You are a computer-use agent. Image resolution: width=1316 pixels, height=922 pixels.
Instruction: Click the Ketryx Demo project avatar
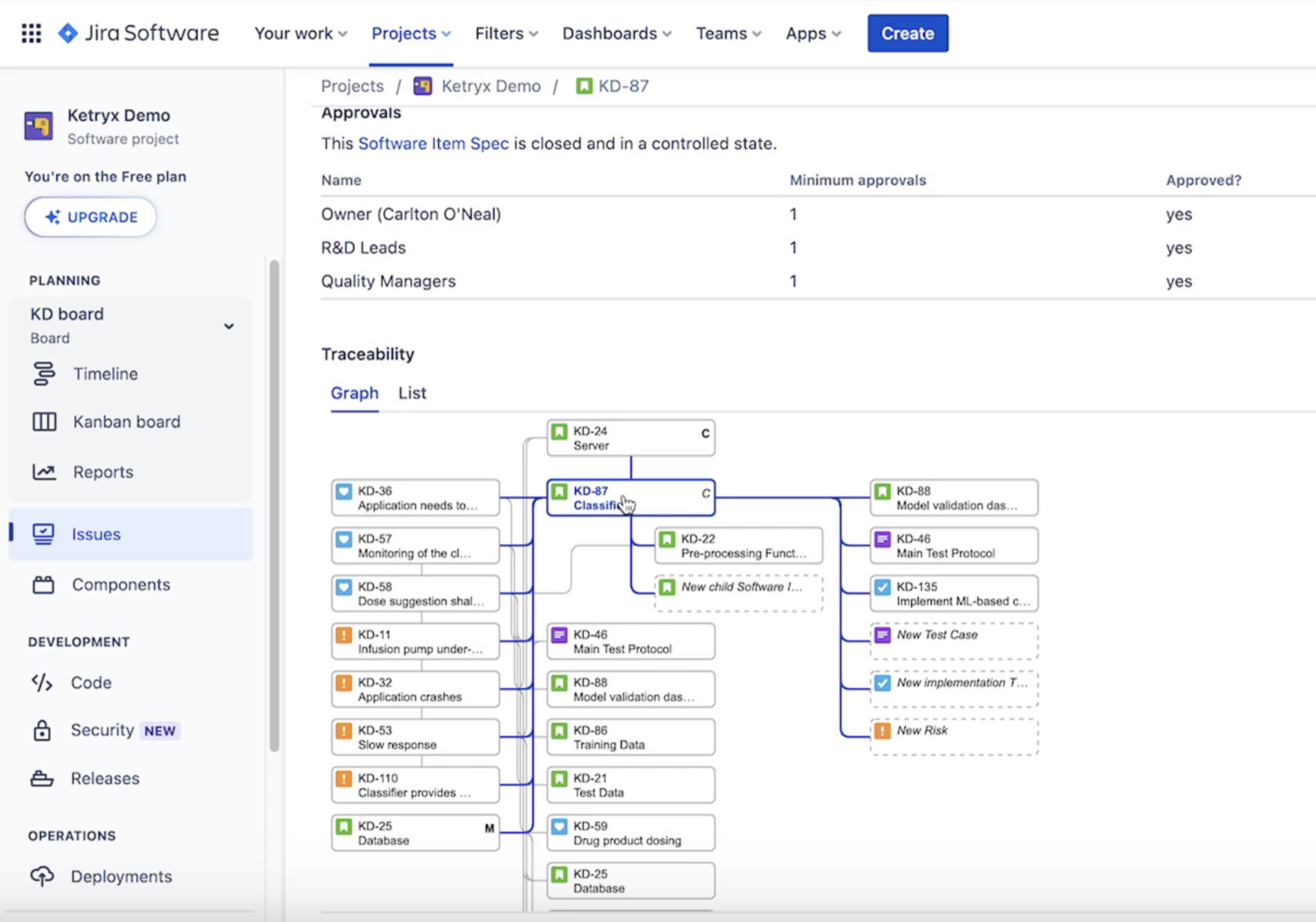38,126
